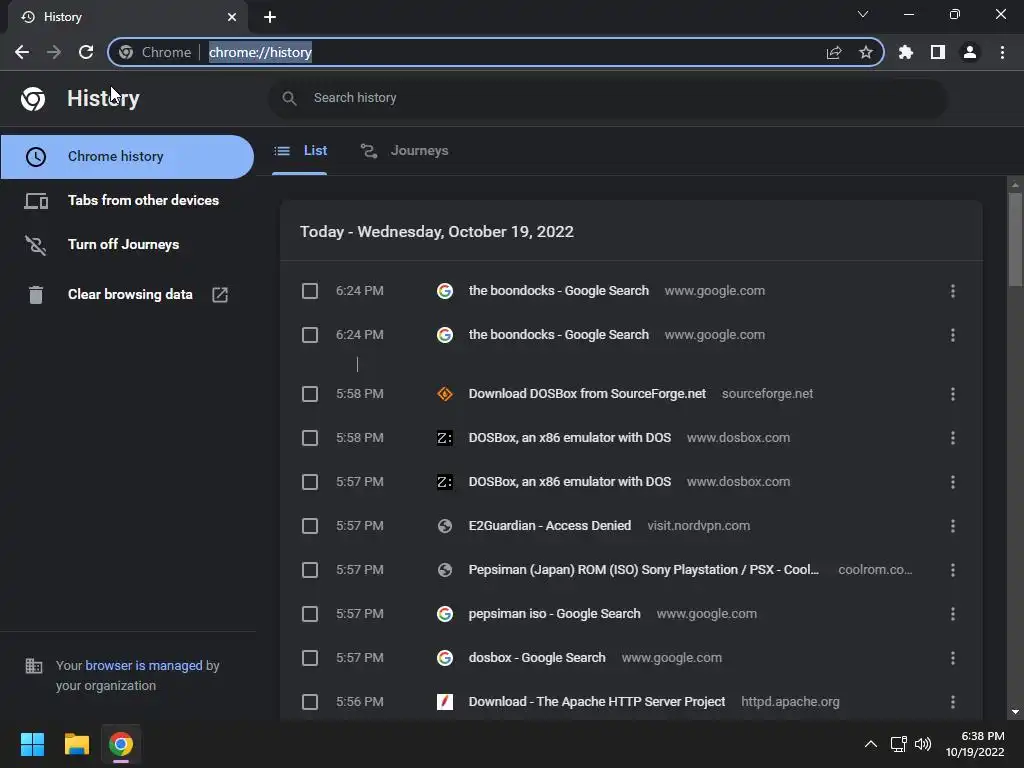Screen dimensions: 1024x768
Task: Select the E2Guardian Access Denied checkbox
Action: [x=310, y=526]
